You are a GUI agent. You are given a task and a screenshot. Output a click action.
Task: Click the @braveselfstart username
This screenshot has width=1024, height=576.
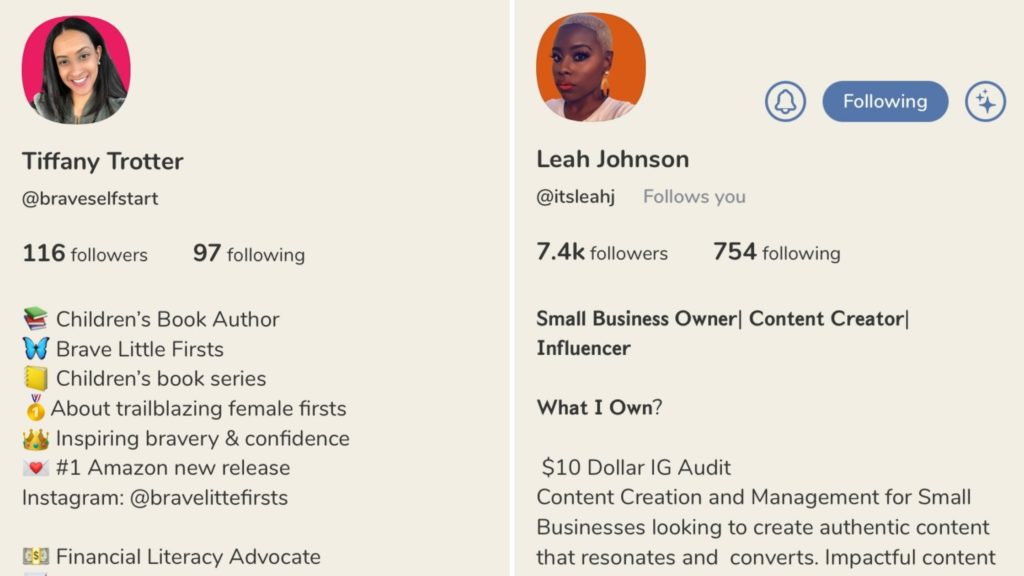tap(90, 198)
